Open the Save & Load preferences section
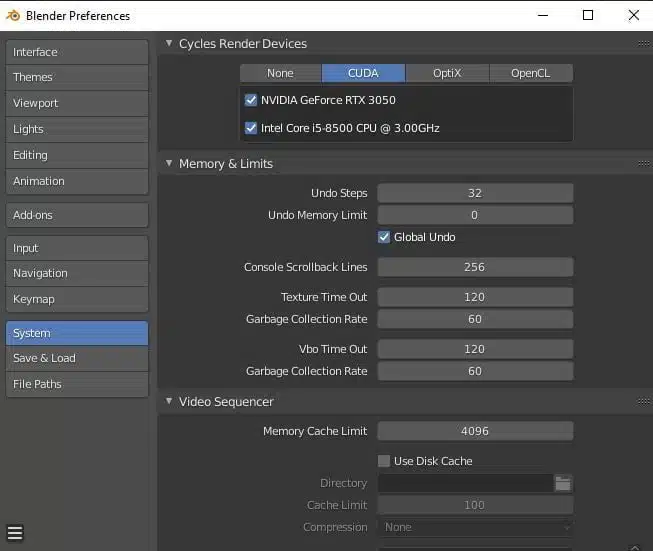Viewport: 653px width, 551px height. coord(77,359)
